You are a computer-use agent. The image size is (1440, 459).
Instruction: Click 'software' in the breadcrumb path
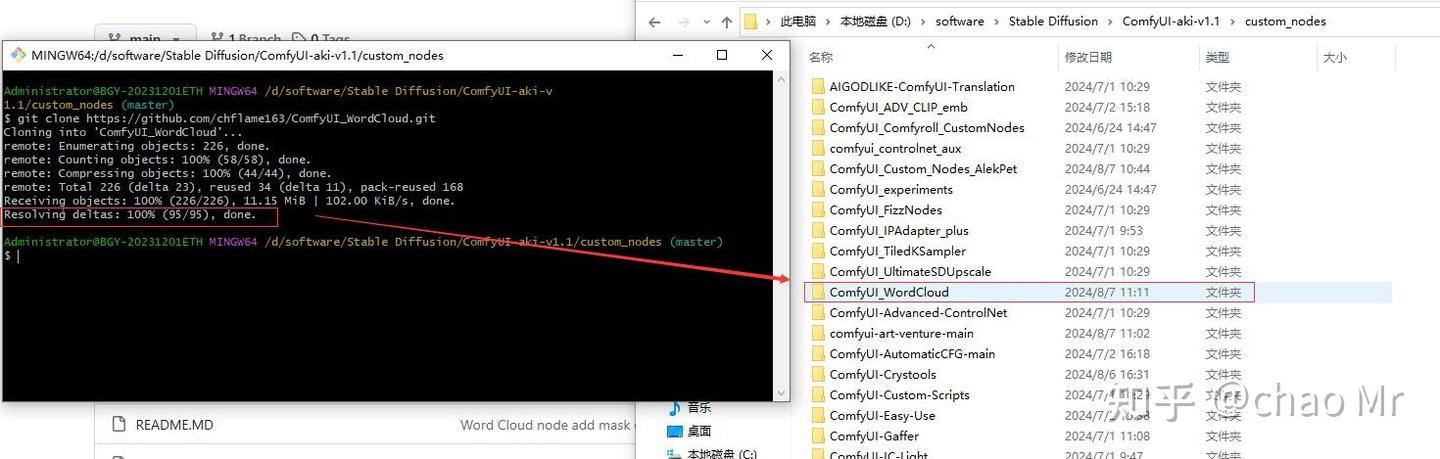pos(960,21)
